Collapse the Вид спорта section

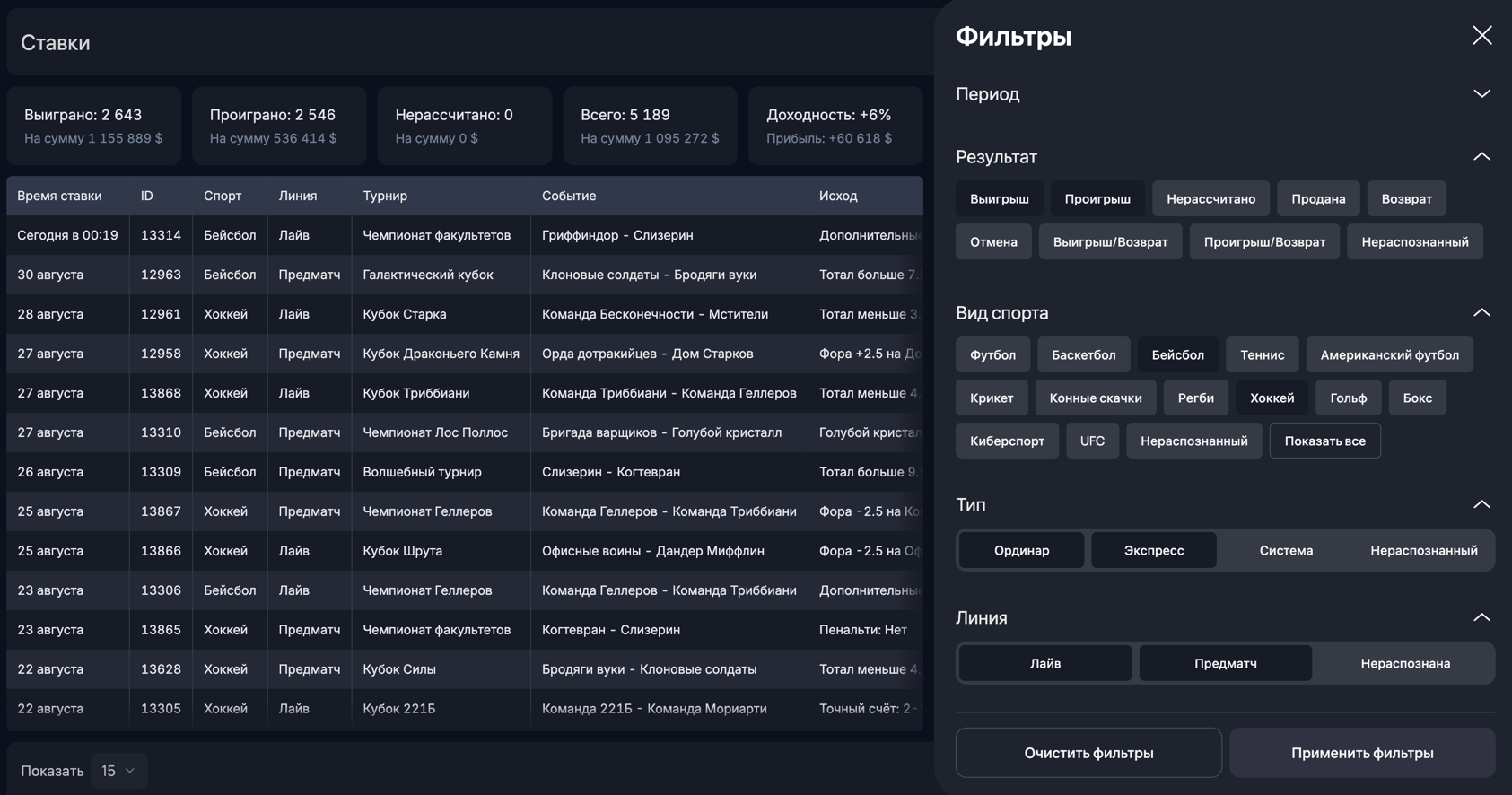point(1481,313)
